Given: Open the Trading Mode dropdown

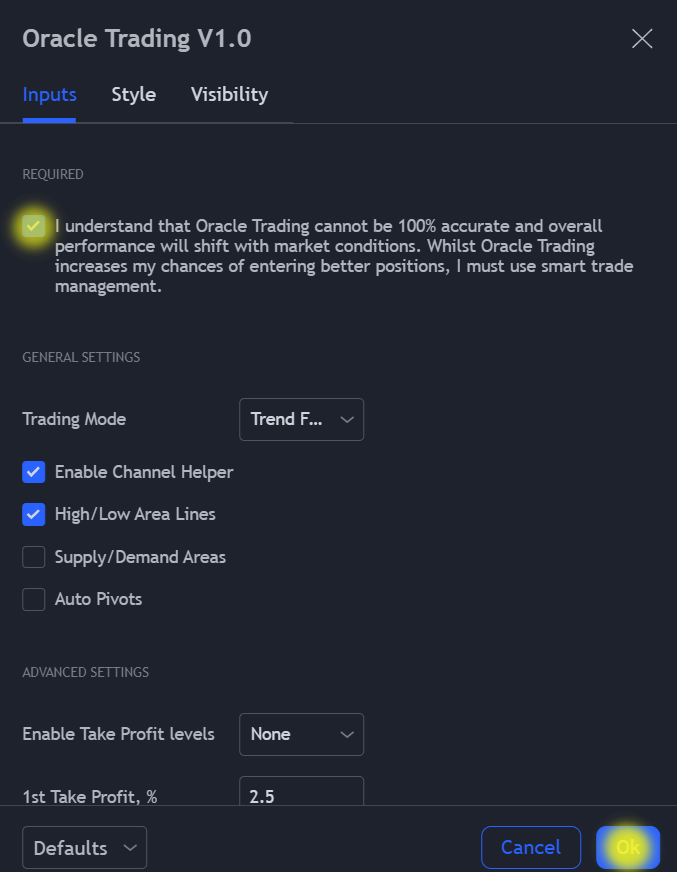Looking at the screenshot, I should pos(301,420).
